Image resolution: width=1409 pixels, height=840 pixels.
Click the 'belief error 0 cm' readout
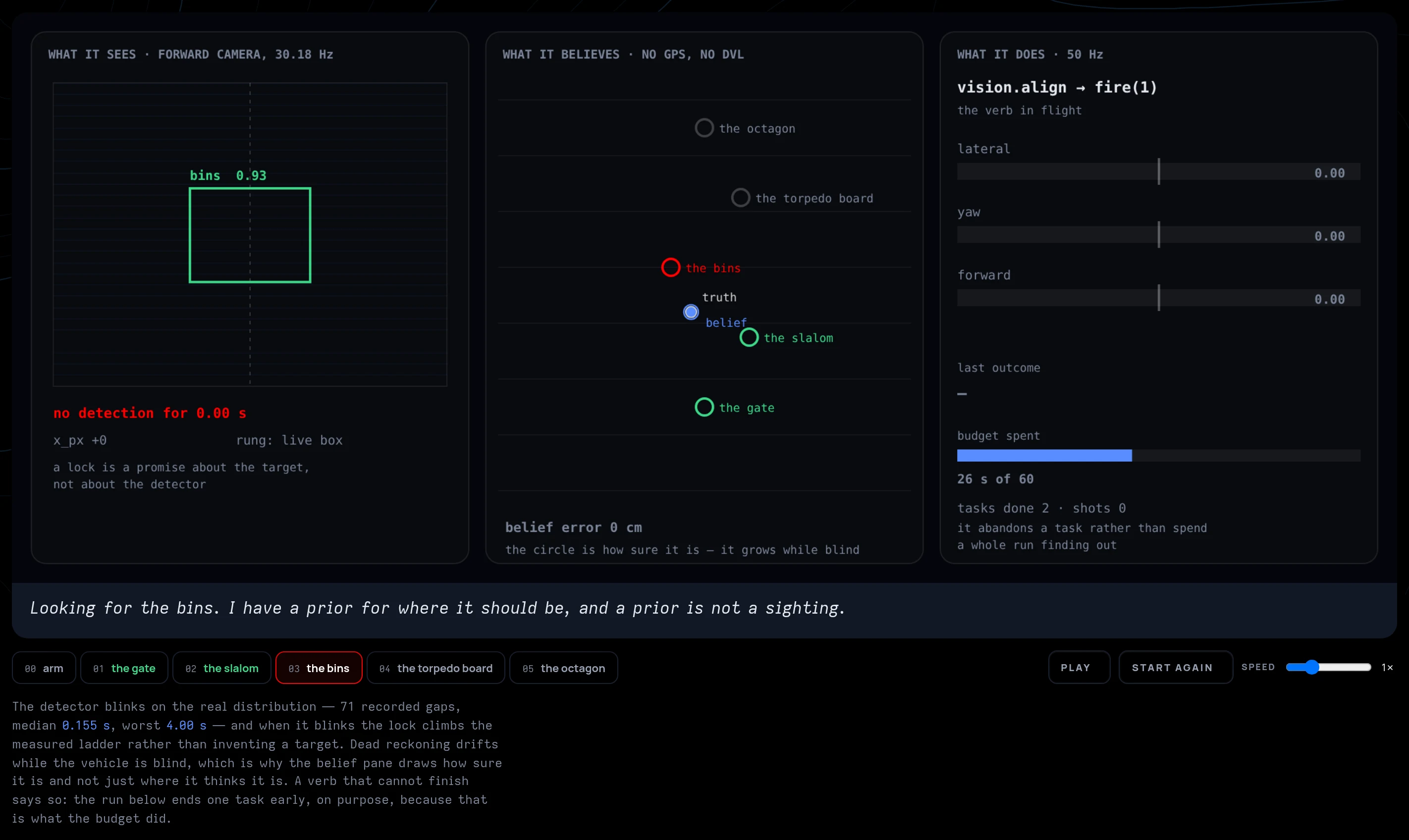click(x=573, y=527)
